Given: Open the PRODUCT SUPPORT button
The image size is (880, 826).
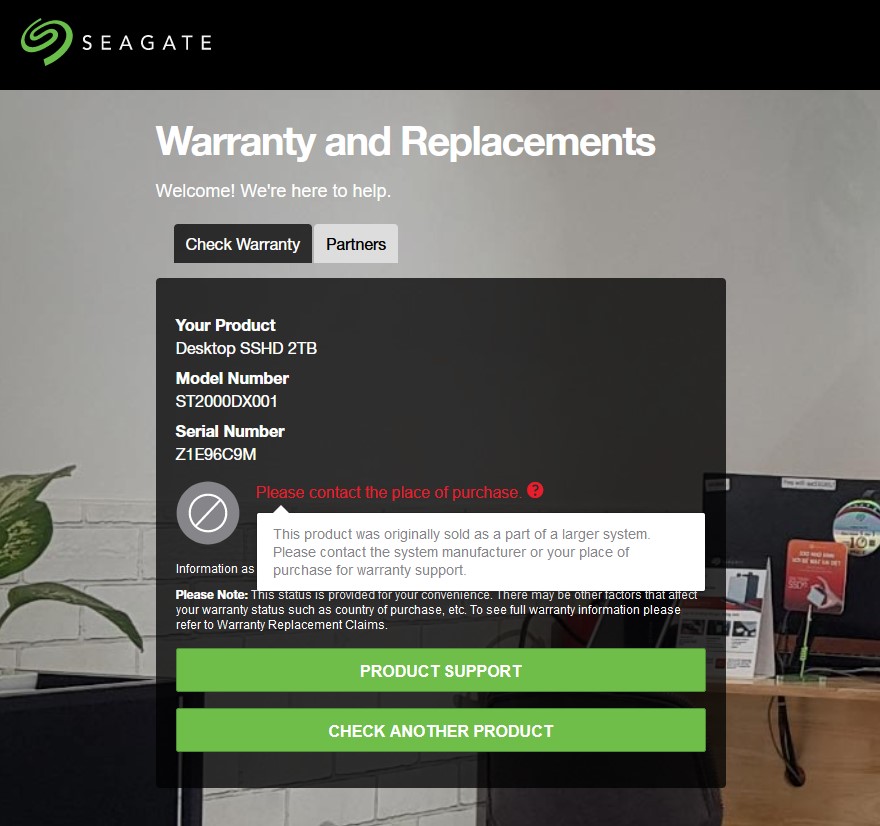Looking at the screenshot, I should [441, 671].
